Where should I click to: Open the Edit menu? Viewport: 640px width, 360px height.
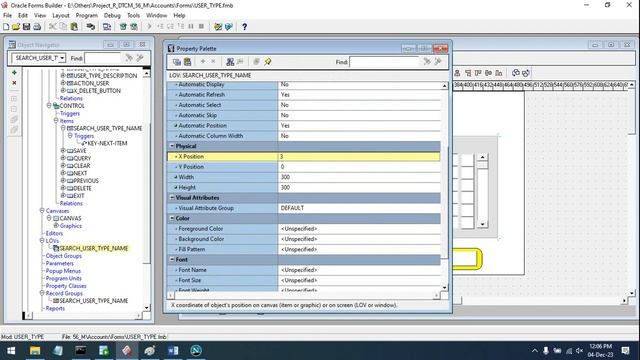point(23,16)
